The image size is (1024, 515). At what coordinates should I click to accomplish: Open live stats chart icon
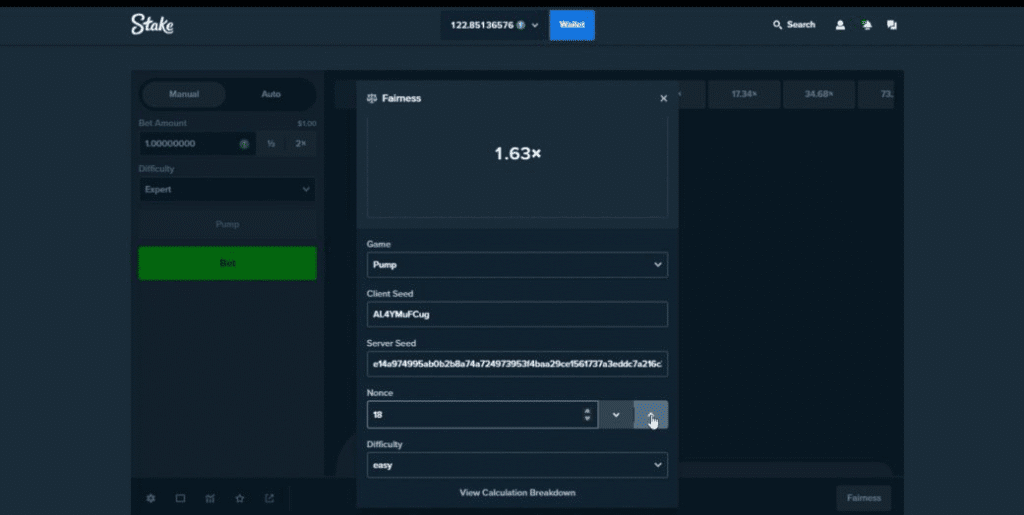coord(210,498)
